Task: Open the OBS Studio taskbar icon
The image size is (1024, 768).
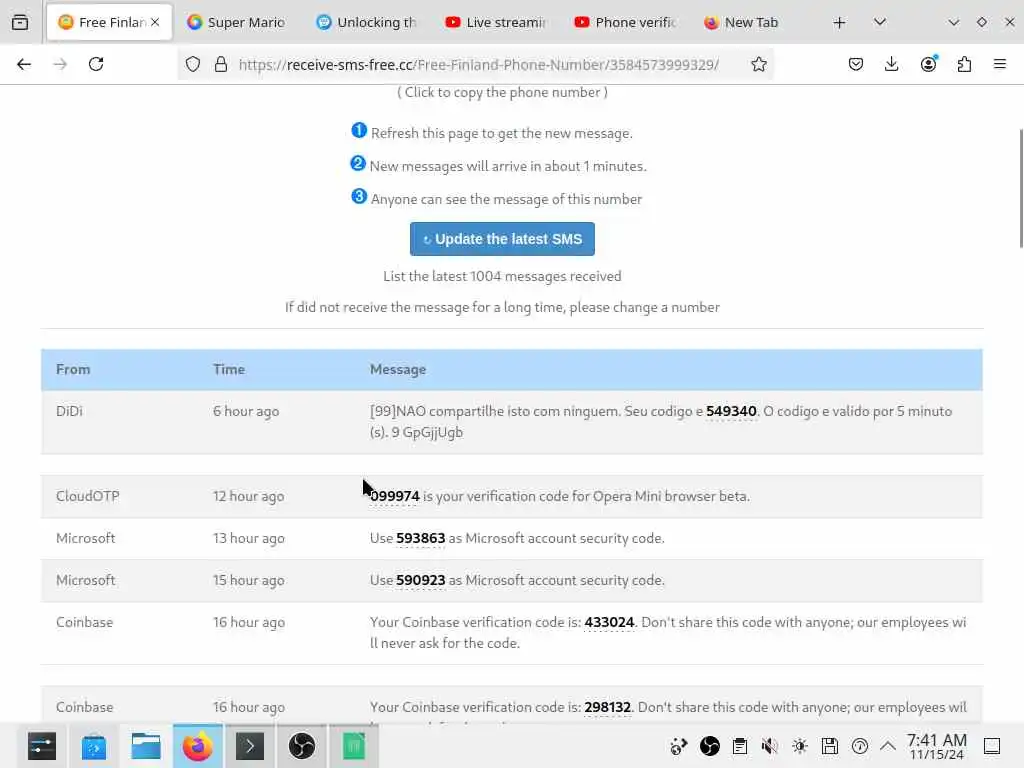Action: [301, 746]
